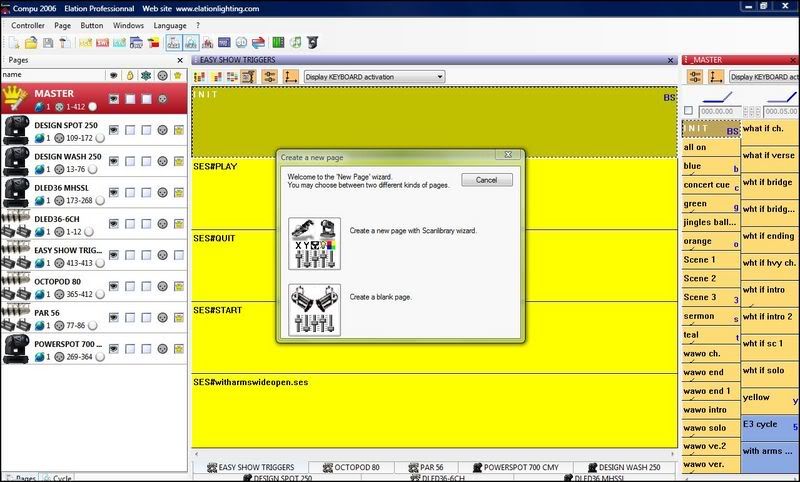Click the 'yellow' scene button
Screen dimensions: 800x482
pos(770,401)
